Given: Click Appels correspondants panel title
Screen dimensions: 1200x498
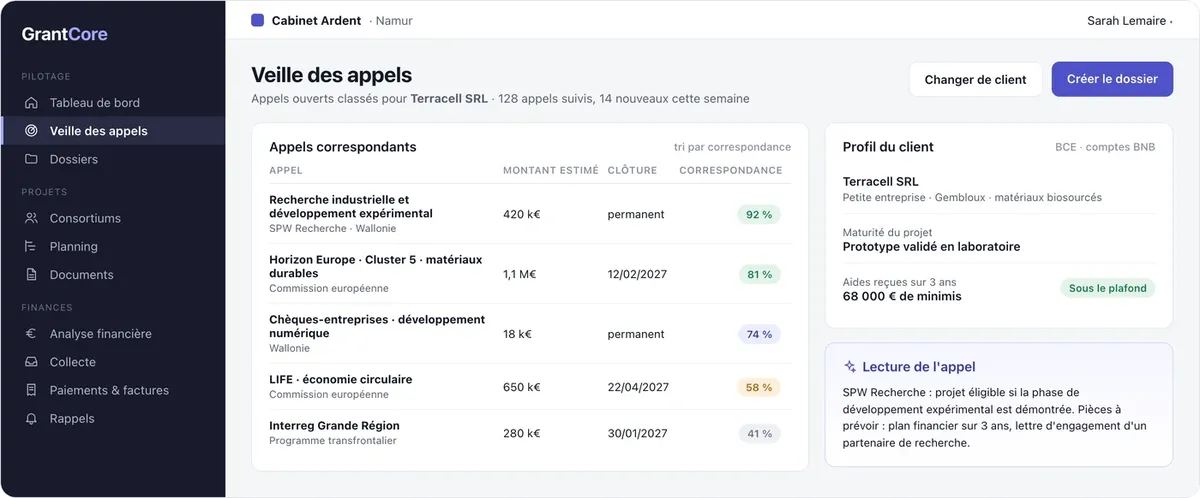Looking at the screenshot, I should point(343,147).
